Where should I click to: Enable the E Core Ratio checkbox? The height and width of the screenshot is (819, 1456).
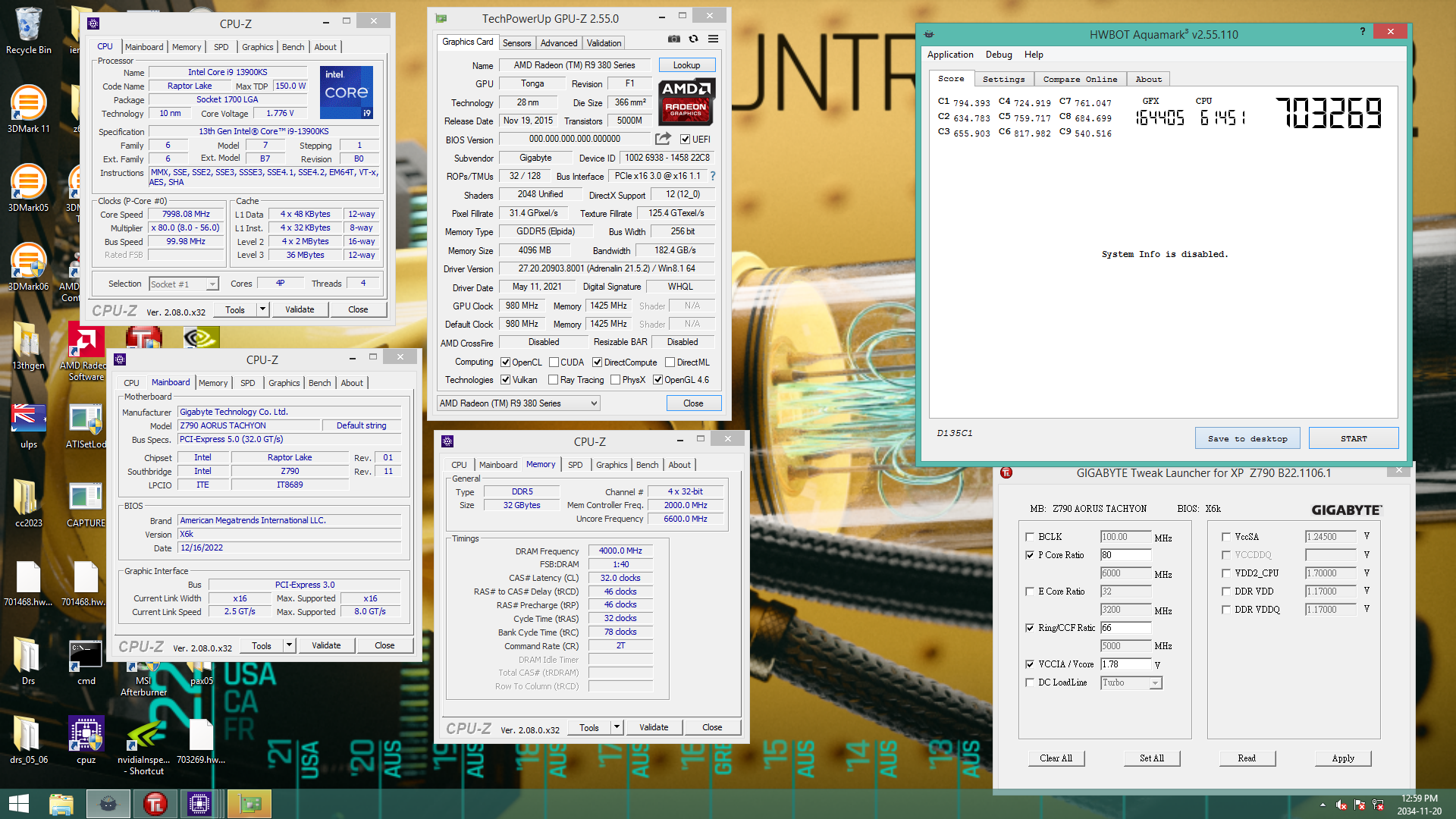pyautogui.click(x=1030, y=591)
